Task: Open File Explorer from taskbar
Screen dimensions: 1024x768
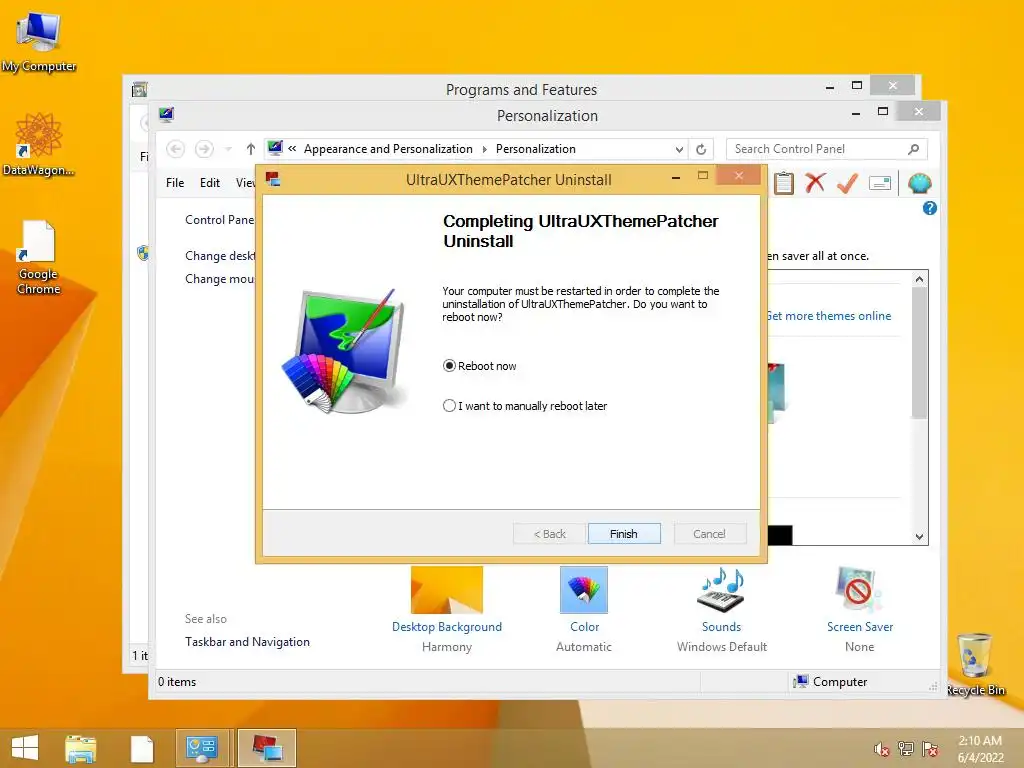Action: pos(80,748)
